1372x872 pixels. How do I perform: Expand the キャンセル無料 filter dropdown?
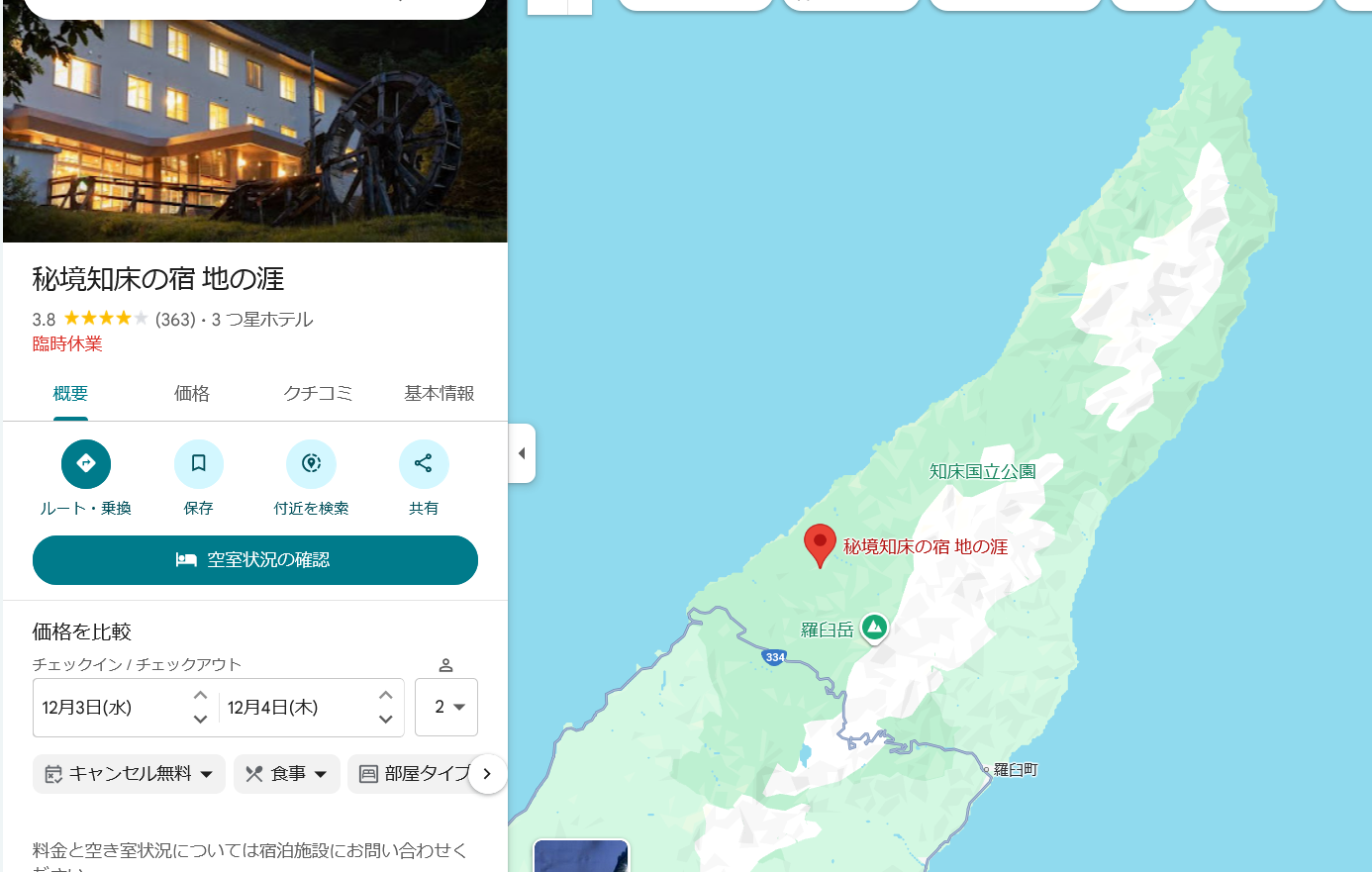tap(130, 774)
